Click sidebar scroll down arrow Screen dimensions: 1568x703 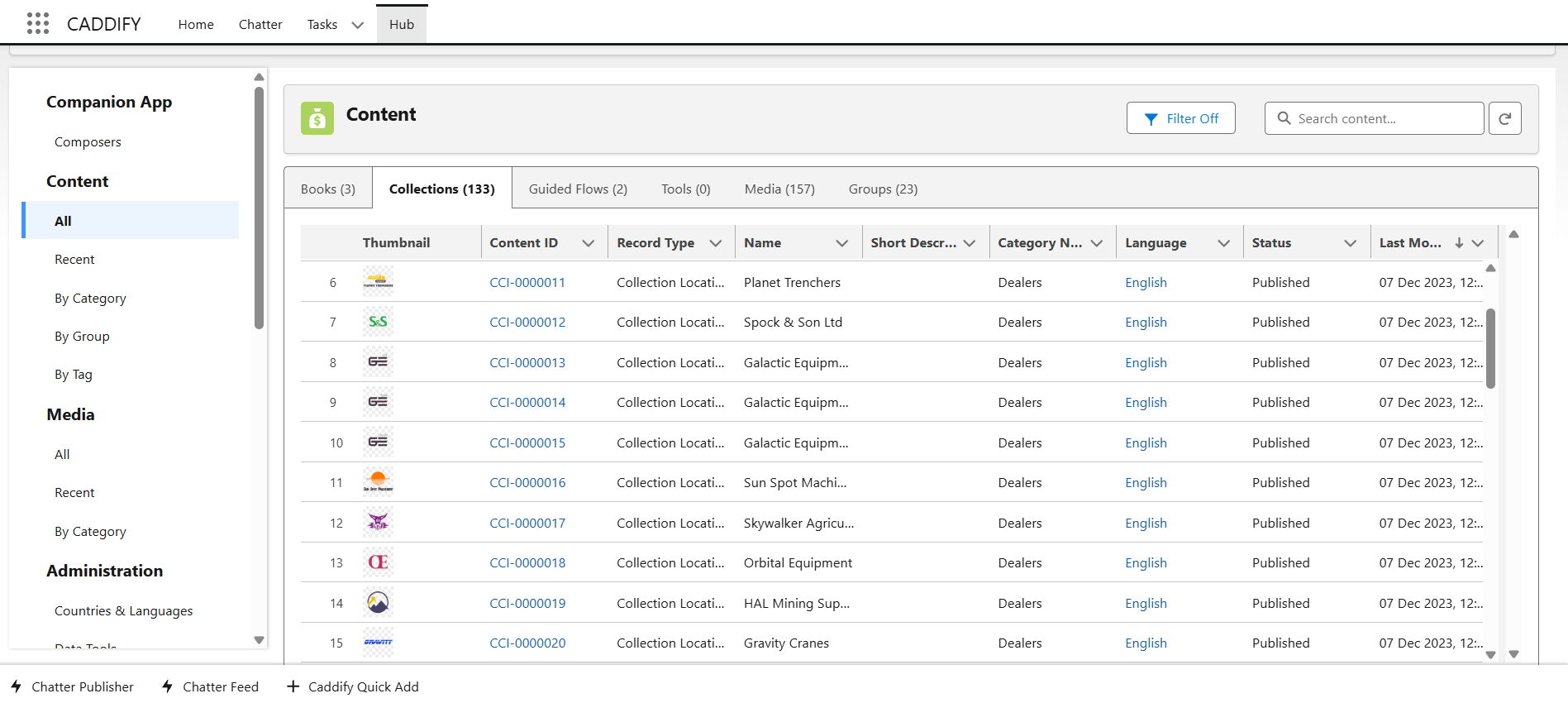[259, 640]
